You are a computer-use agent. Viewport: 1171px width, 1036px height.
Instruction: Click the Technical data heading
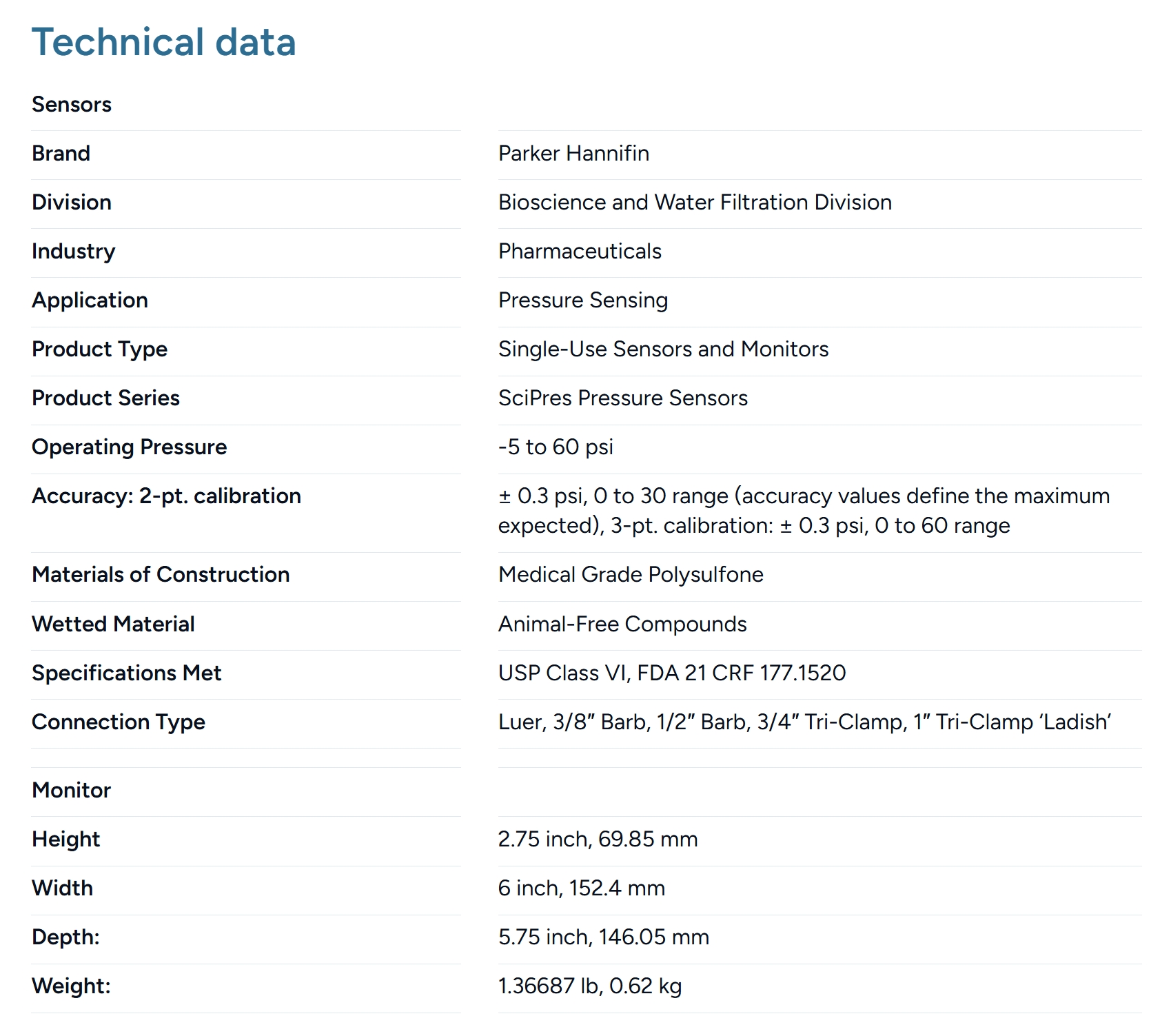click(x=164, y=42)
